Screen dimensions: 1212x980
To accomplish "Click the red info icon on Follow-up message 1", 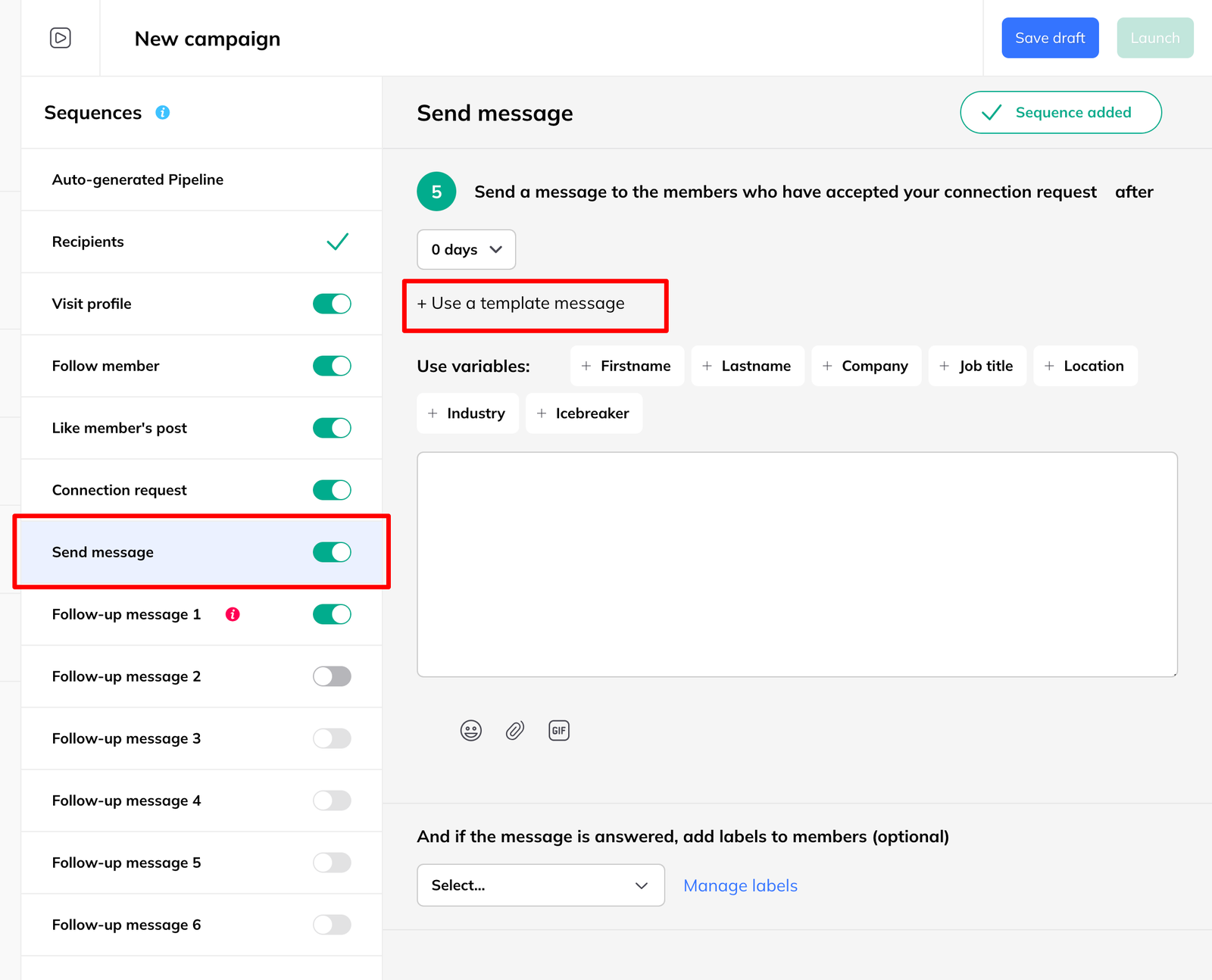I will (x=233, y=614).
